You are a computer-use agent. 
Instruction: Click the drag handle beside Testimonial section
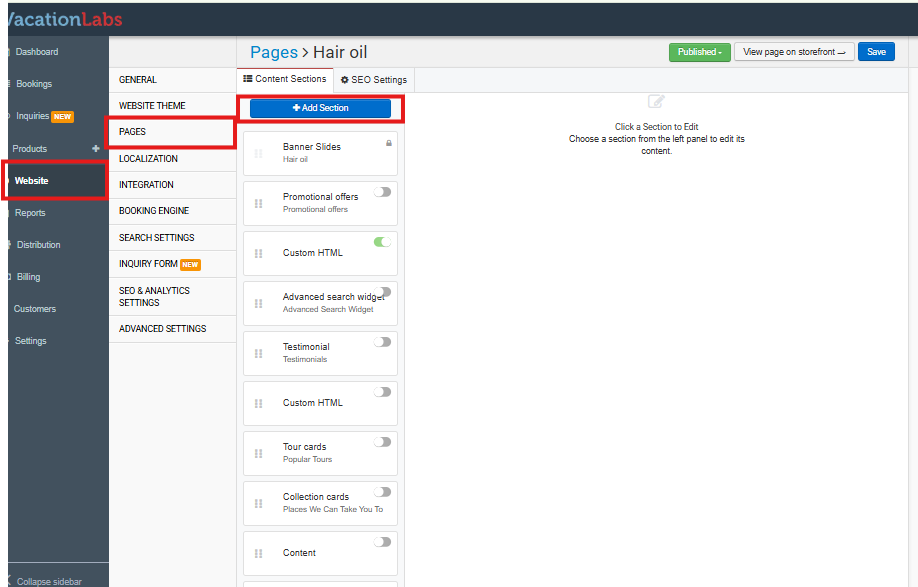click(258, 353)
